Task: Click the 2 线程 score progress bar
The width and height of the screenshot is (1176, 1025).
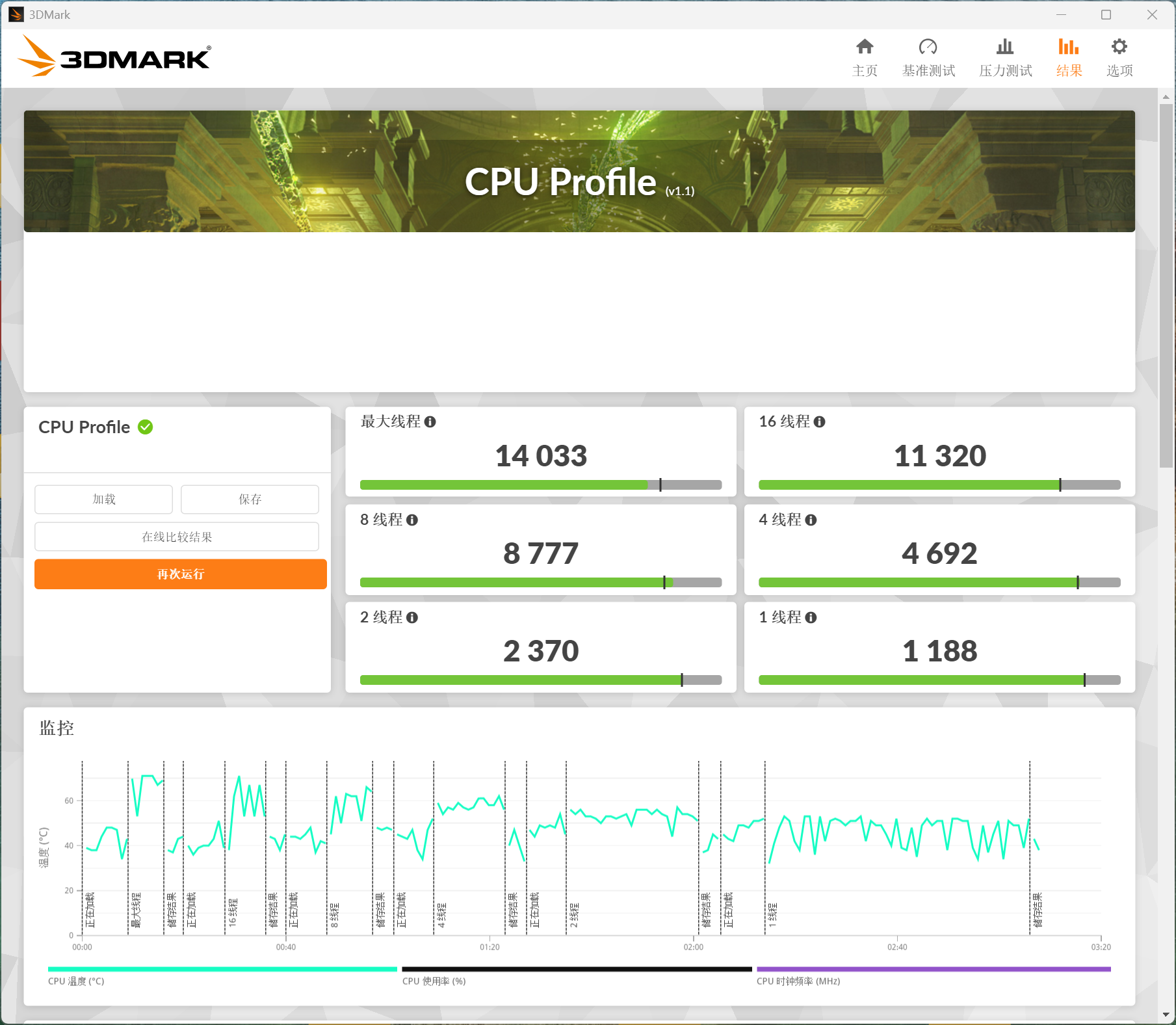Action: pyautogui.click(x=541, y=680)
